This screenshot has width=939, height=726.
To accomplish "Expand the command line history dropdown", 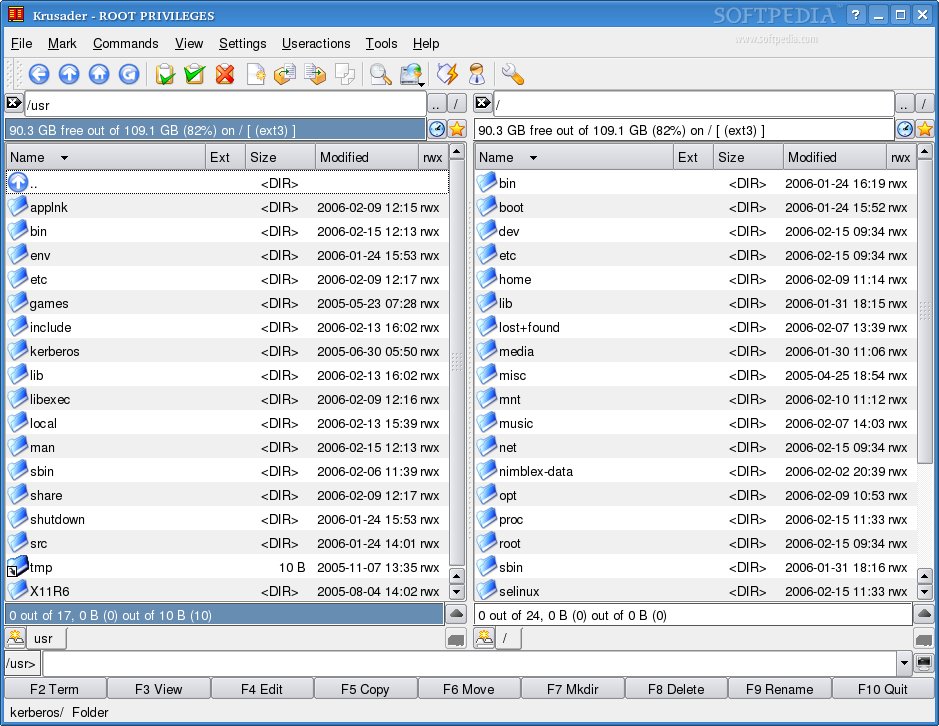I will click(x=904, y=663).
